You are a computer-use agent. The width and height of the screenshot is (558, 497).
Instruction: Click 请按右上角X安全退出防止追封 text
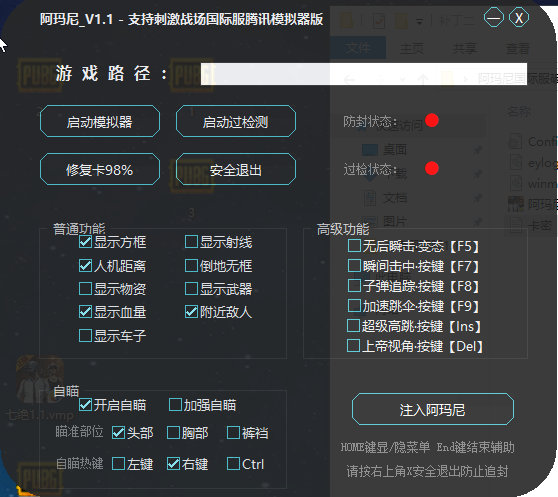[x=427, y=471]
